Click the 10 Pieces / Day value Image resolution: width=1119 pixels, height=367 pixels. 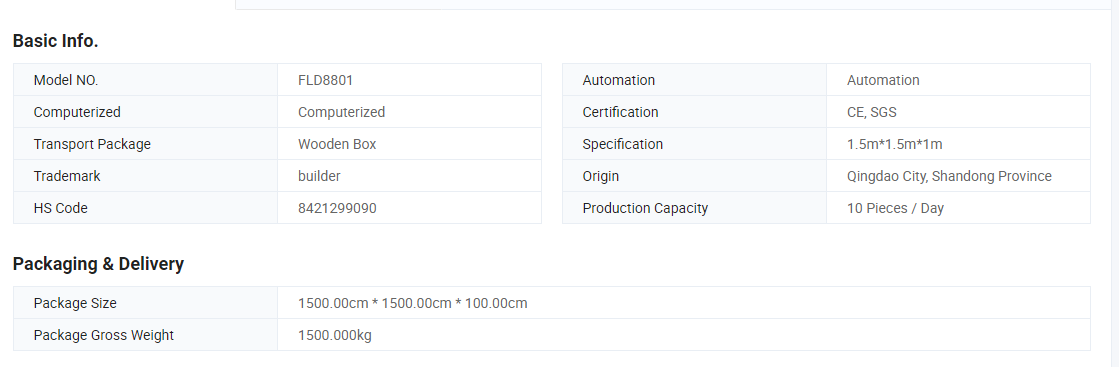click(x=895, y=208)
